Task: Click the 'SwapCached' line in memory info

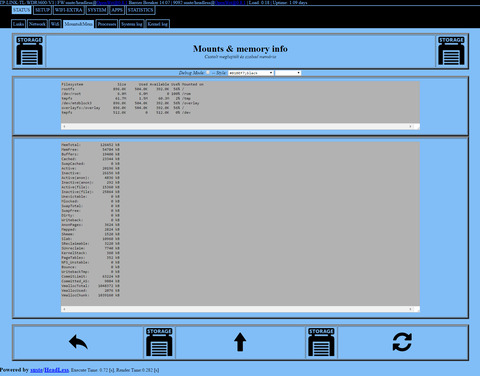Action: pos(90,164)
